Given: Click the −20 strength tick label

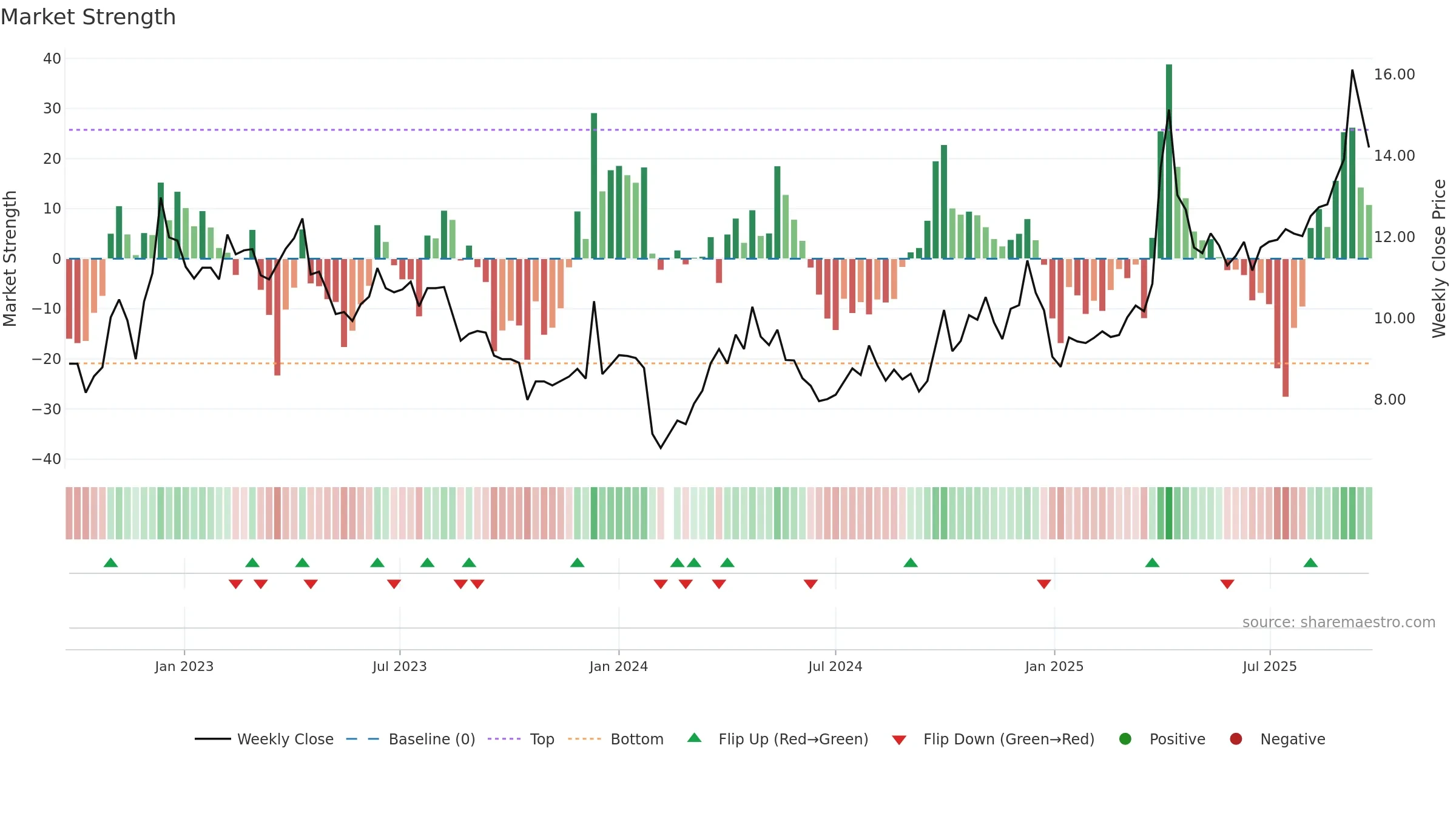Looking at the screenshot, I should (47, 359).
